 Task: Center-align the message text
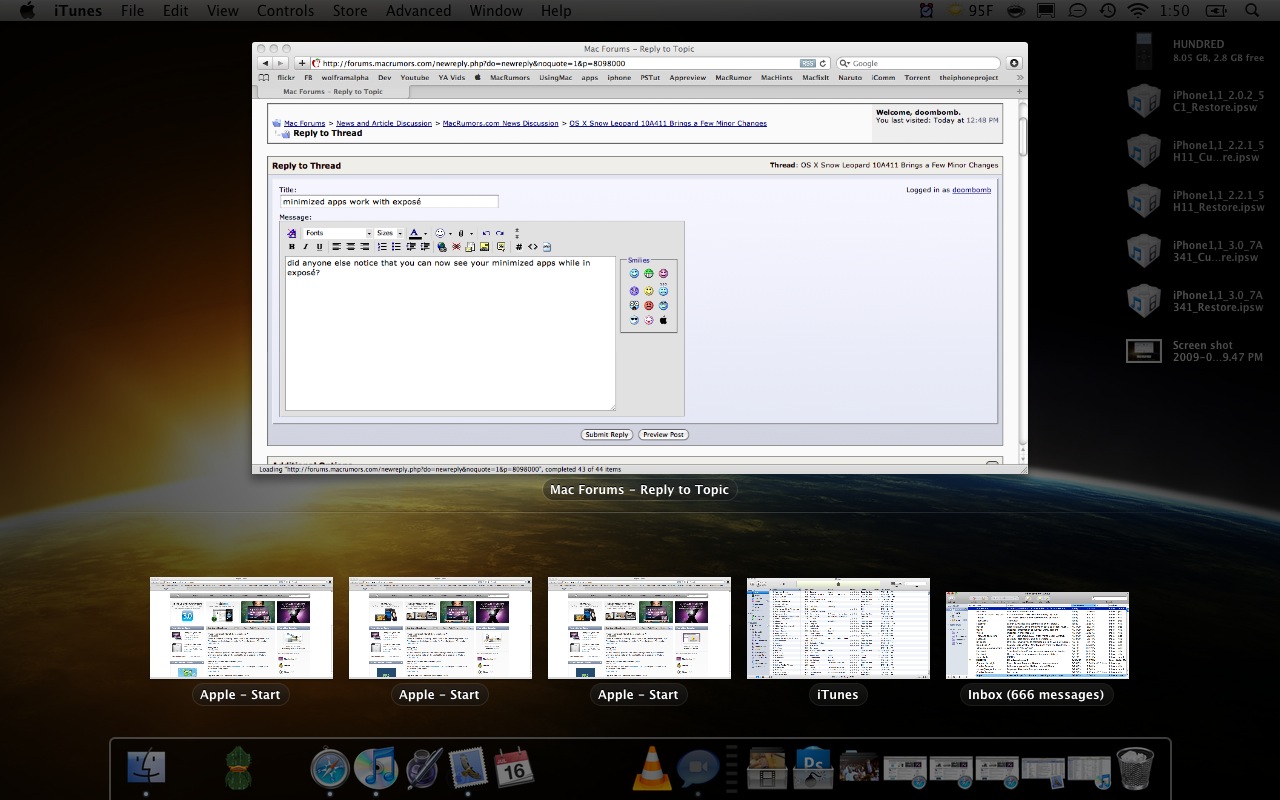tap(351, 246)
